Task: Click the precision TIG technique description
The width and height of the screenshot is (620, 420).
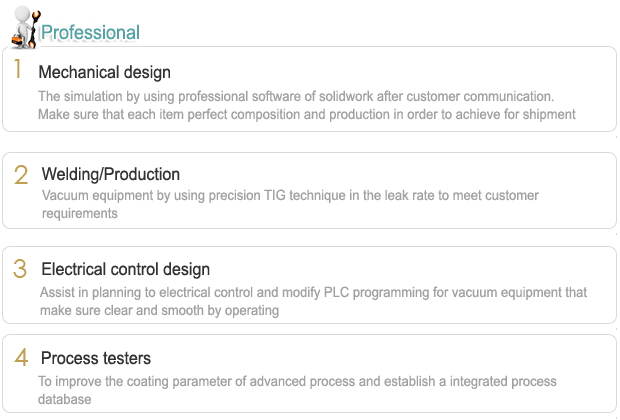Action: pyautogui.click(x=290, y=195)
